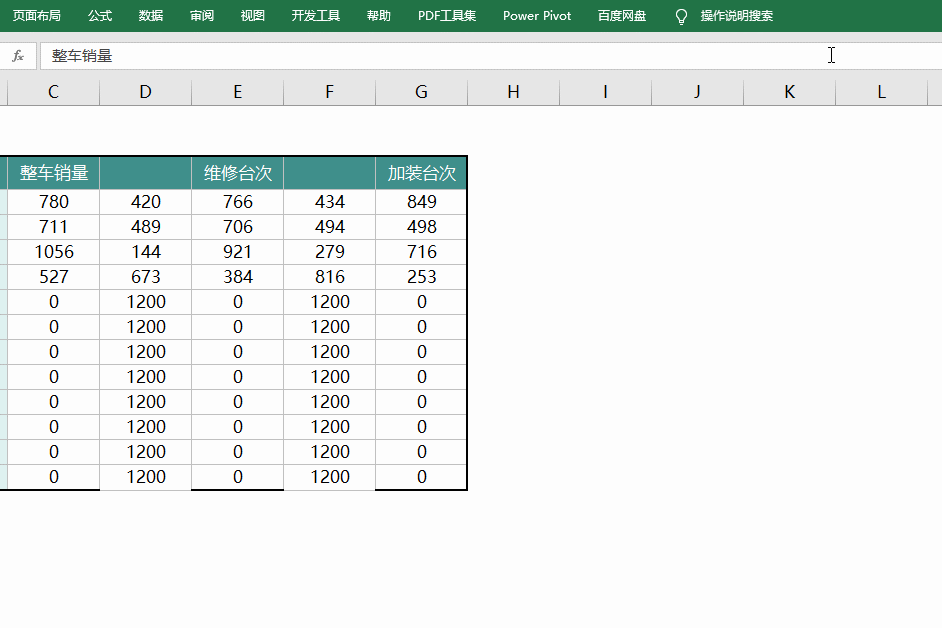942x628 pixels.
Task: Open the PDF工具集 tab
Action: coord(447,16)
